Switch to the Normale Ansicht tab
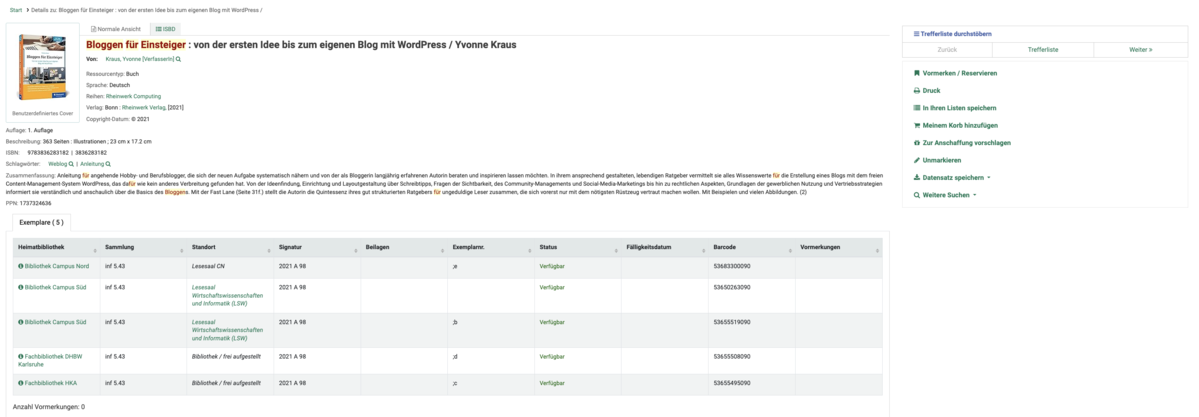 pyautogui.click(x=115, y=29)
